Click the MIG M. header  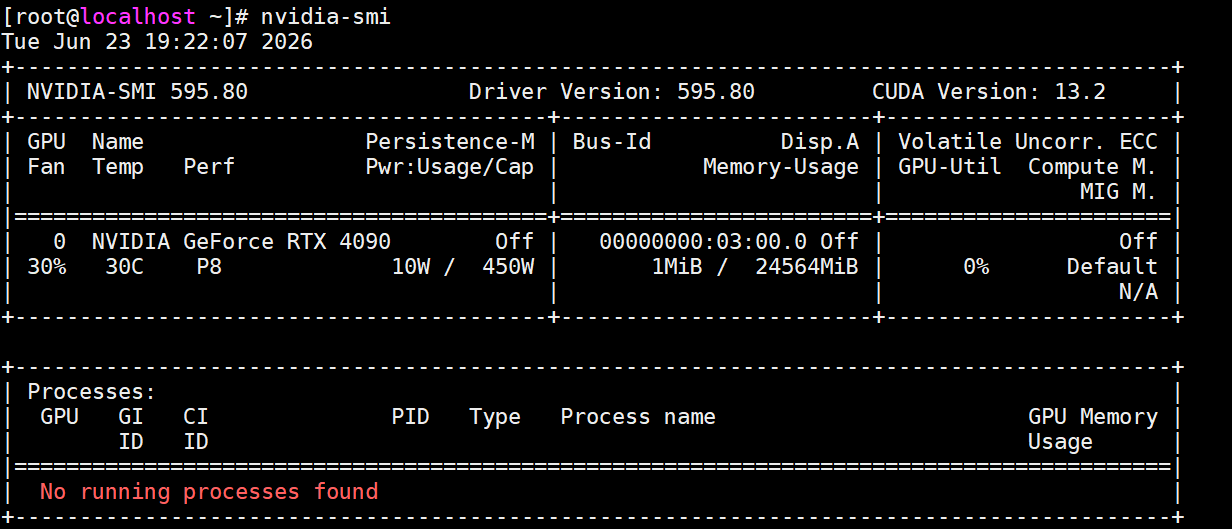(1119, 192)
